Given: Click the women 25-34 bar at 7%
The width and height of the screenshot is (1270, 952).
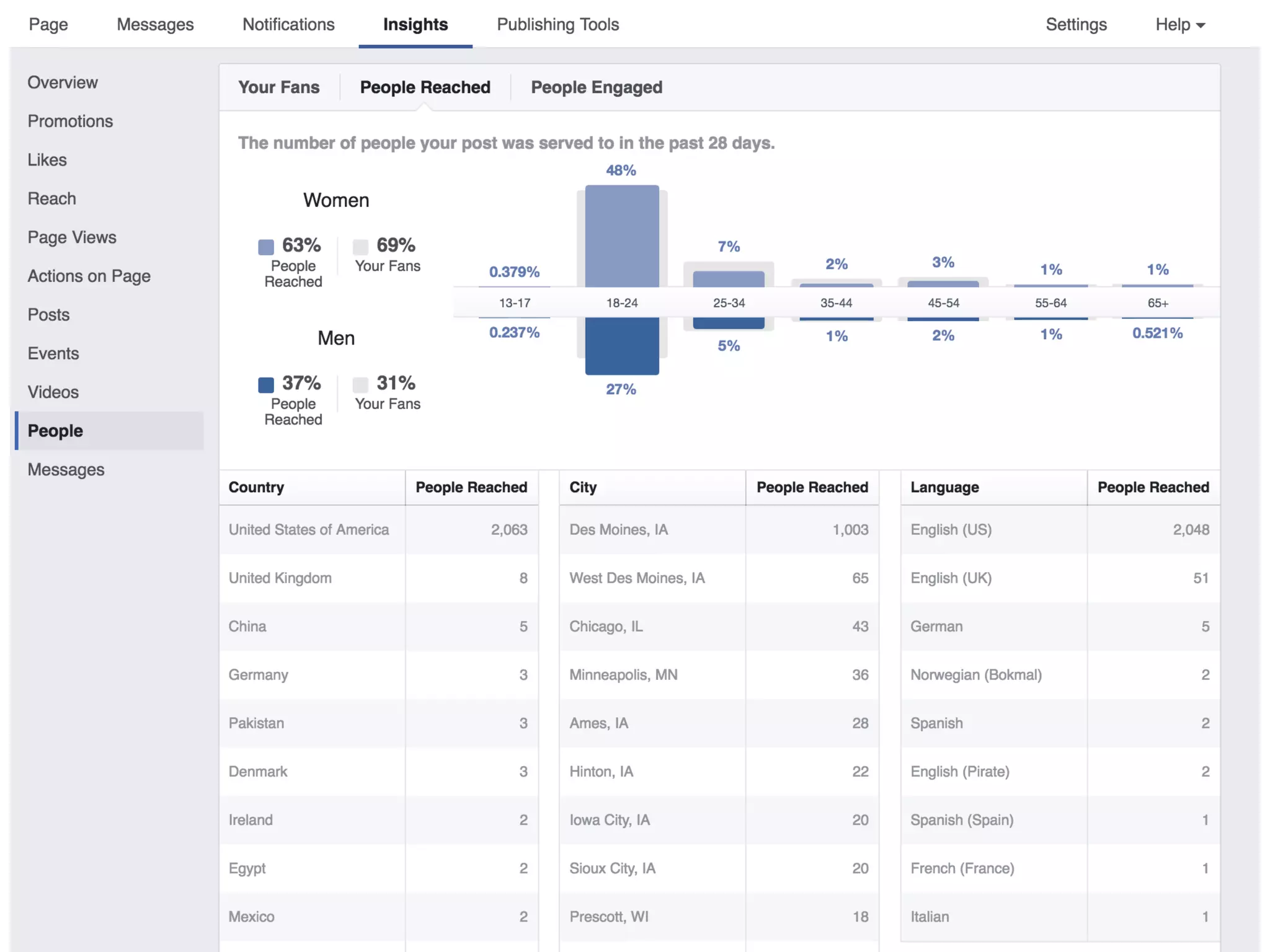Looking at the screenshot, I should coord(728,279).
